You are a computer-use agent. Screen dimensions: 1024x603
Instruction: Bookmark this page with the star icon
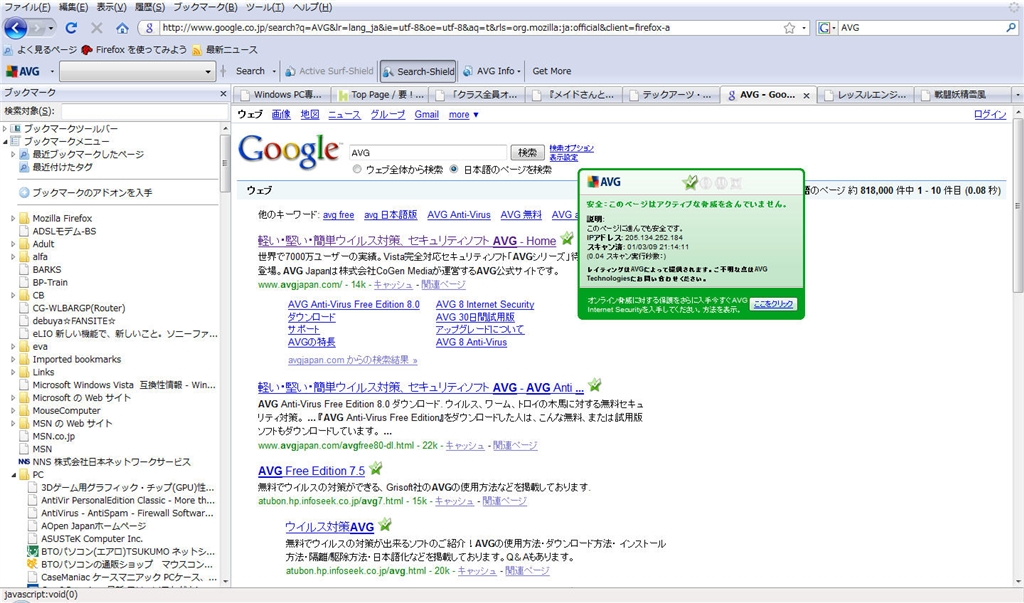(x=789, y=28)
